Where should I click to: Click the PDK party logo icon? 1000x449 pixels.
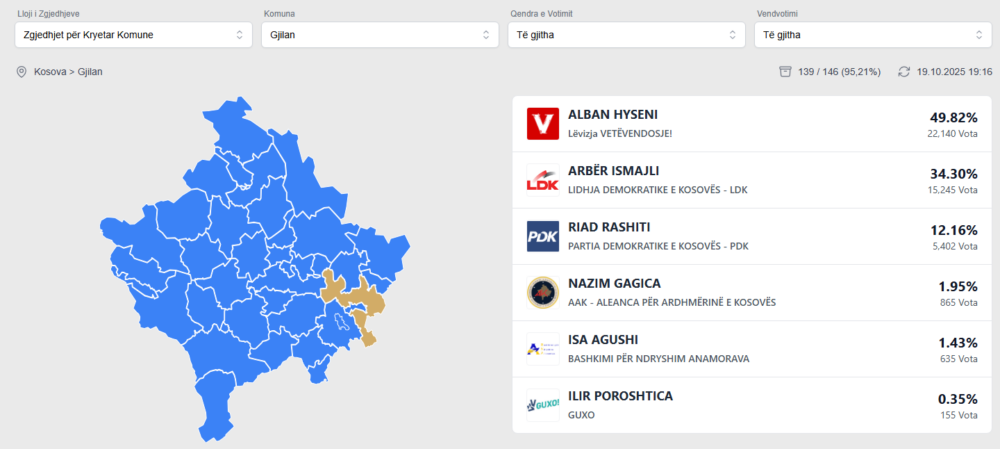tap(543, 236)
